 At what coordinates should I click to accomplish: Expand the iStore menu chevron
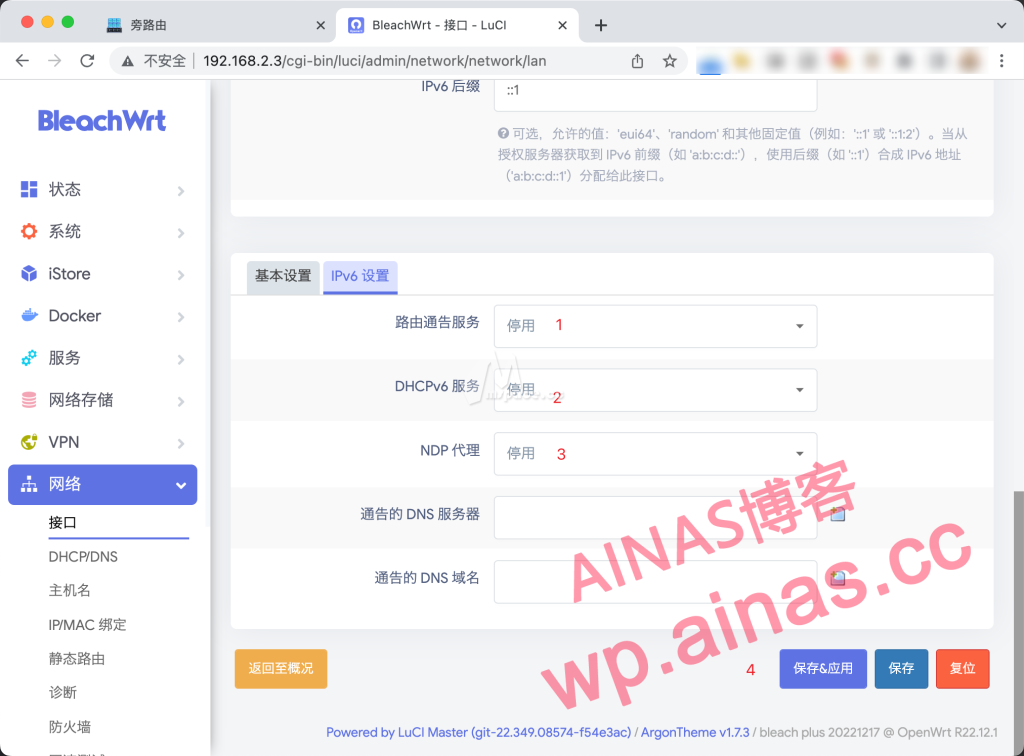181,275
